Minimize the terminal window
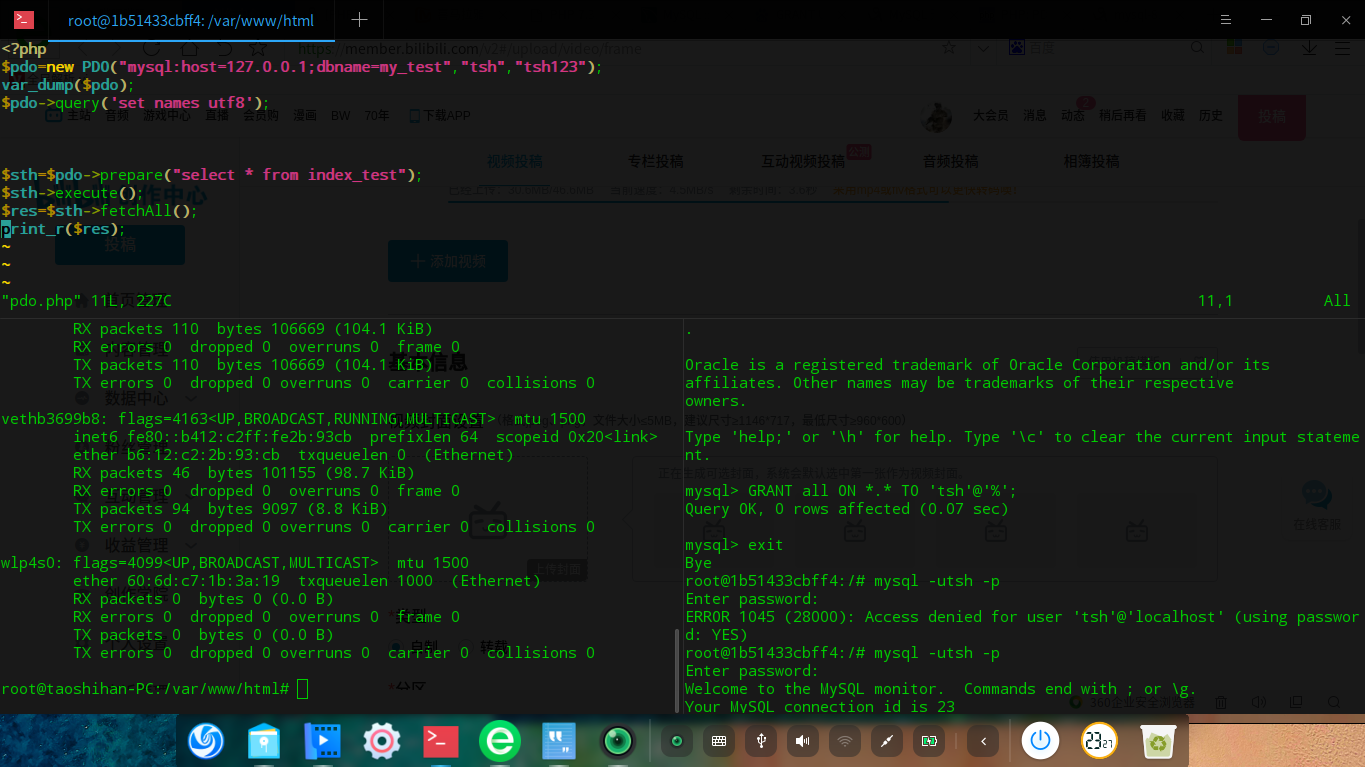The width and height of the screenshot is (1365, 767). (1266, 20)
